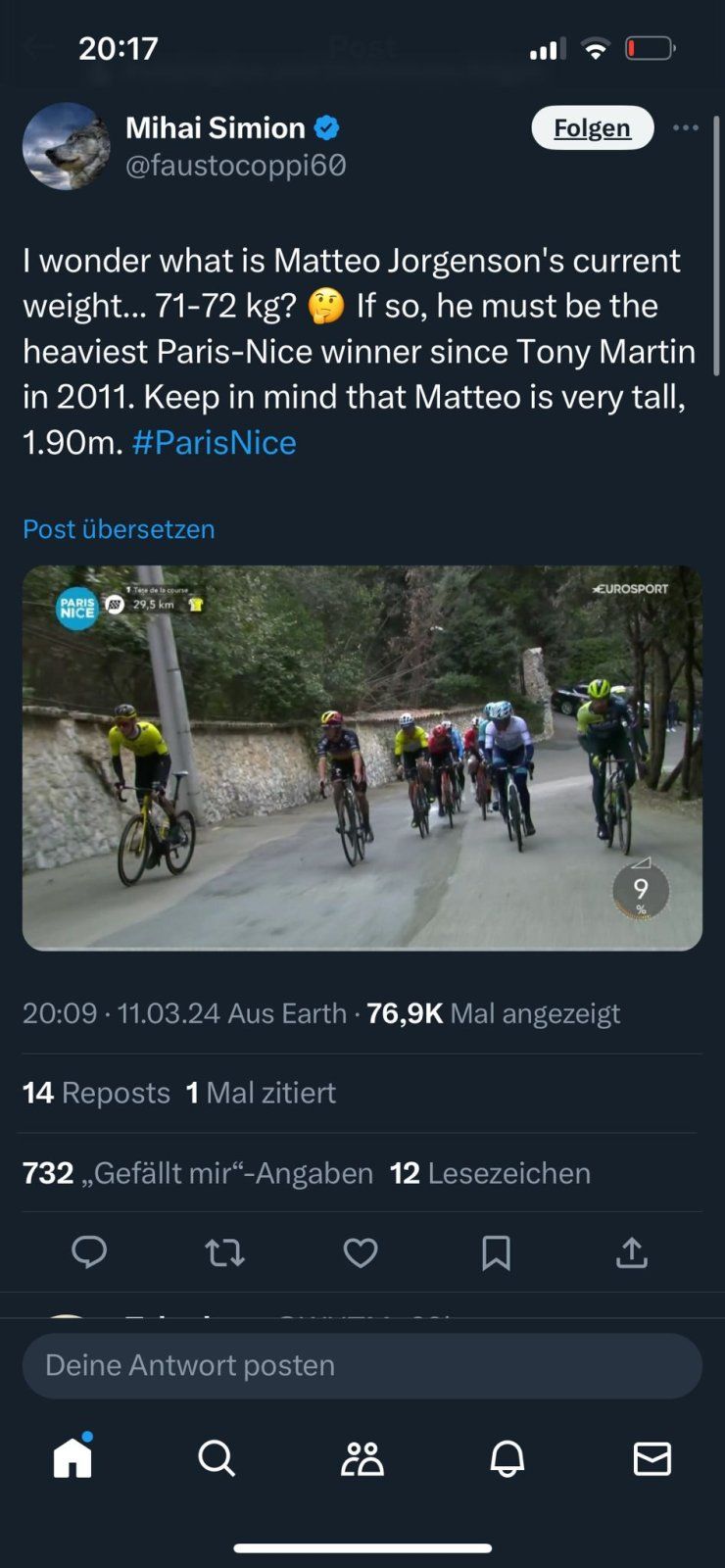Tap the Deine Antwort posten reply field

point(362,1365)
